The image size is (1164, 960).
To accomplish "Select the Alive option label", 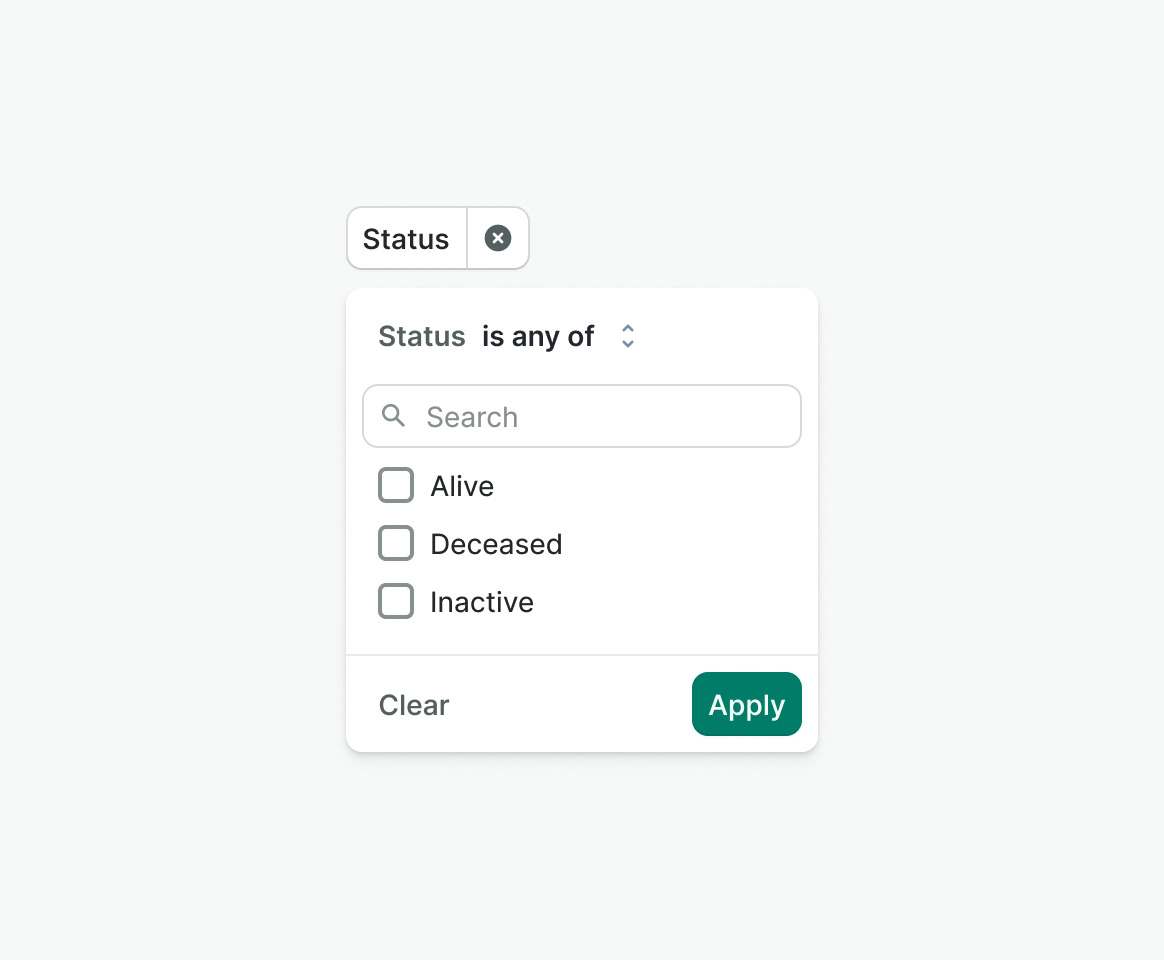I will (x=462, y=486).
